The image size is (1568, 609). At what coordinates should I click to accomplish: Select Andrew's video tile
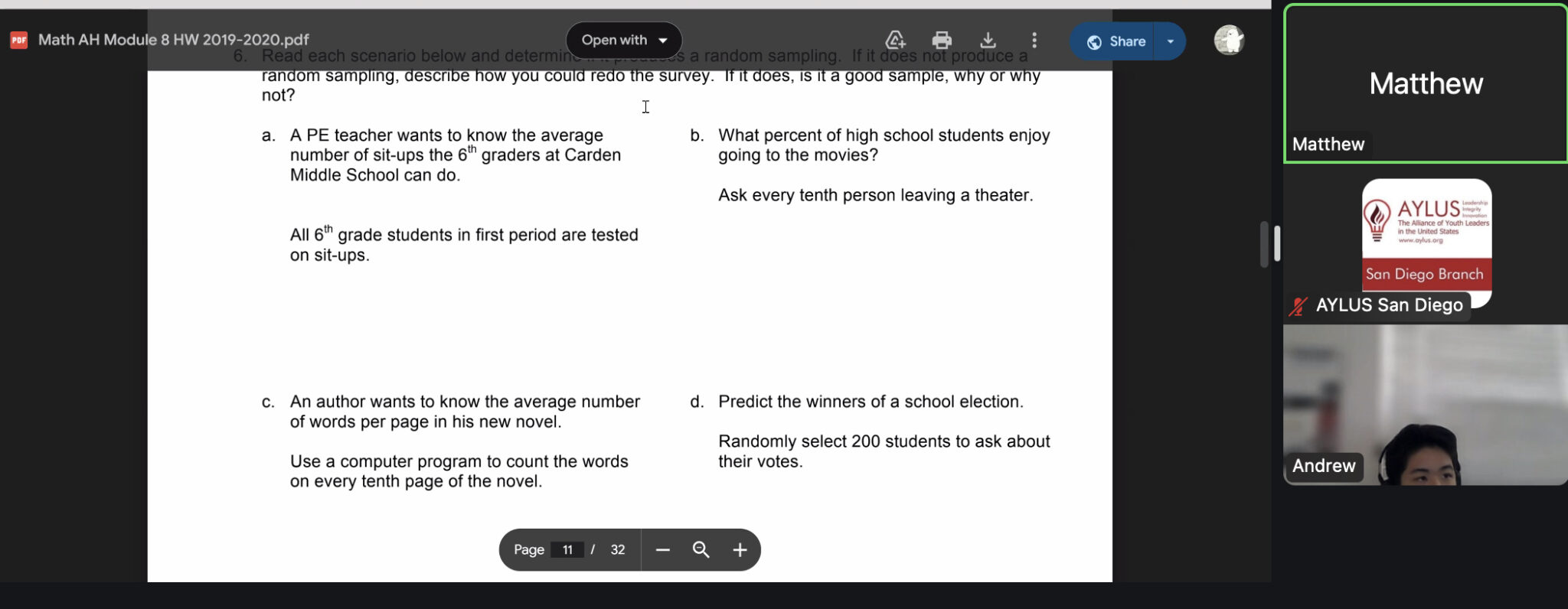click(1426, 405)
